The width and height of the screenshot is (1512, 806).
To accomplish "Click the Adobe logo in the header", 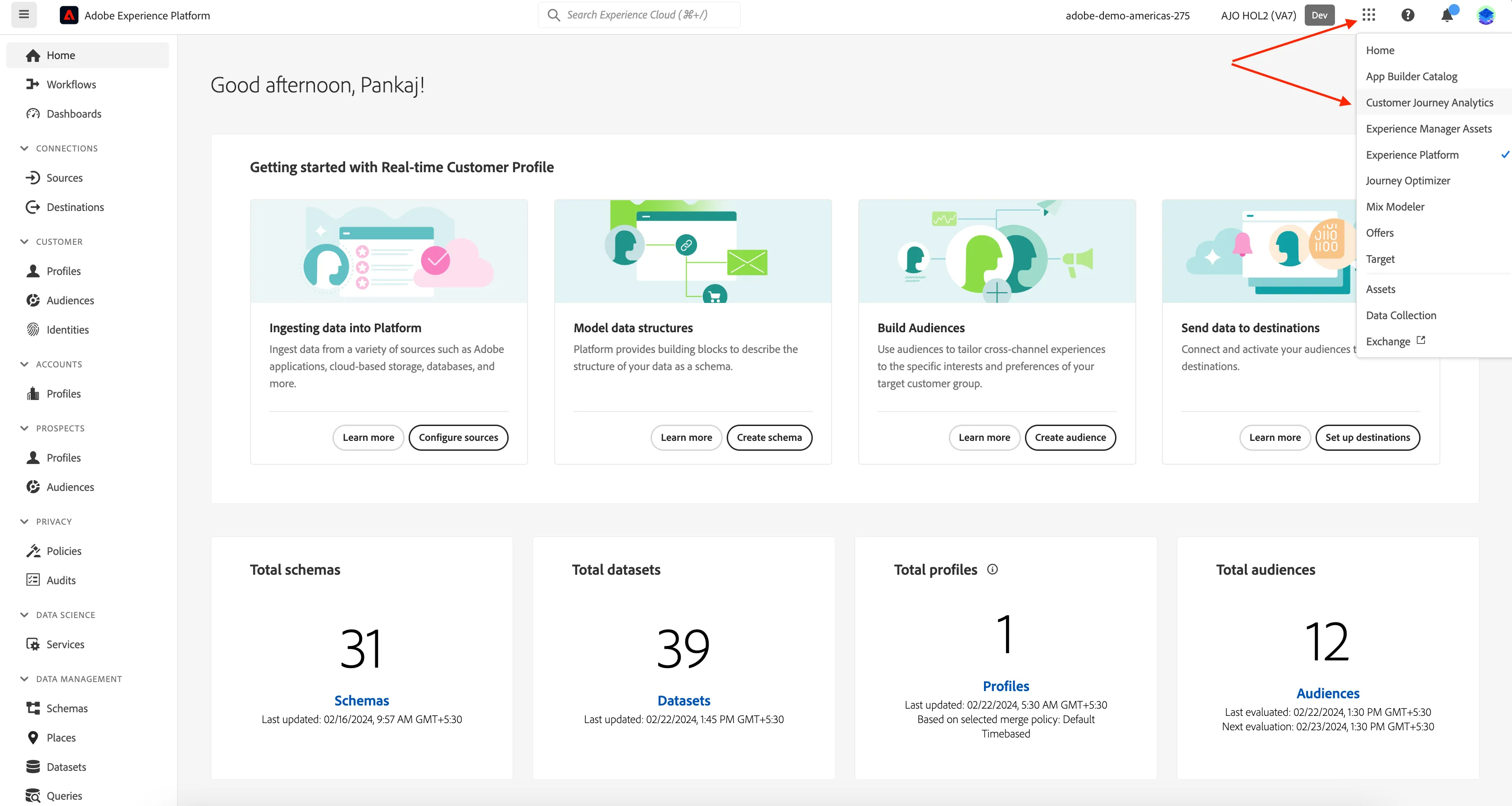I will 68,15.
